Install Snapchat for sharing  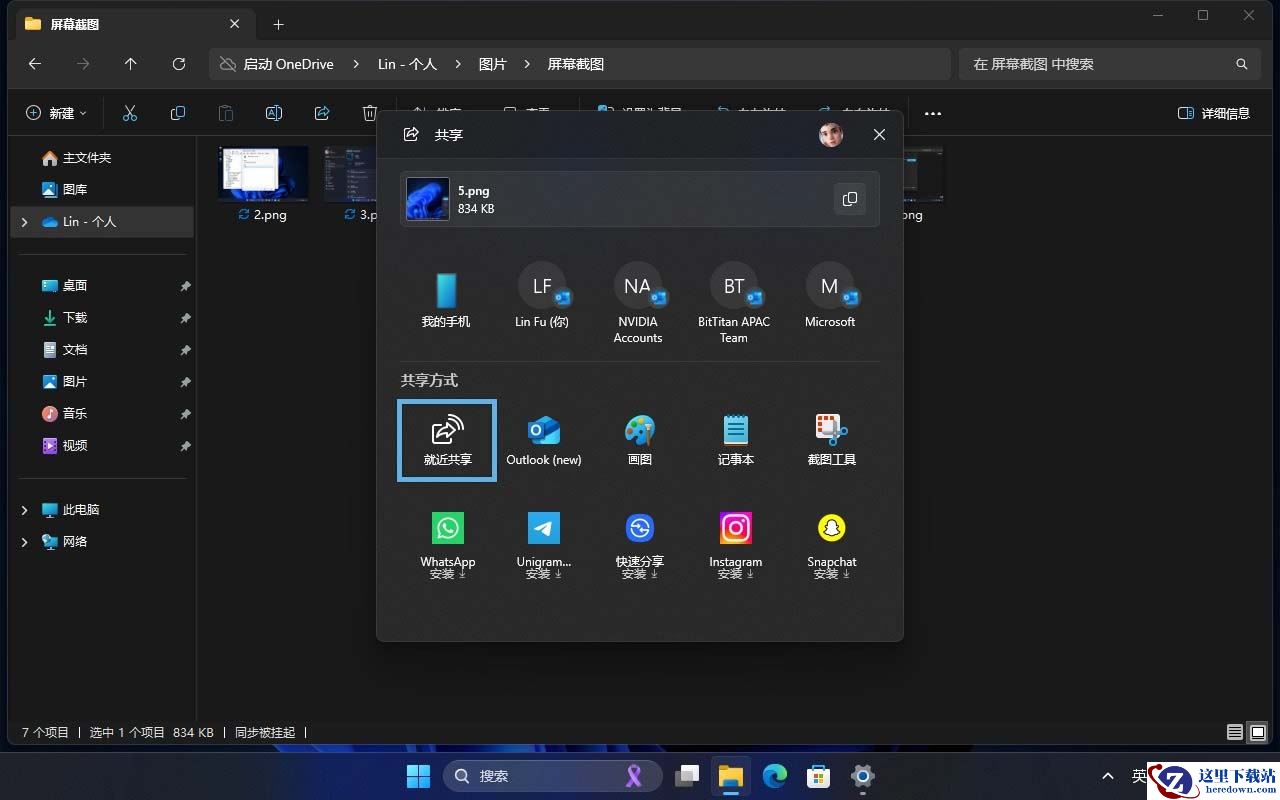click(x=832, y=545)
